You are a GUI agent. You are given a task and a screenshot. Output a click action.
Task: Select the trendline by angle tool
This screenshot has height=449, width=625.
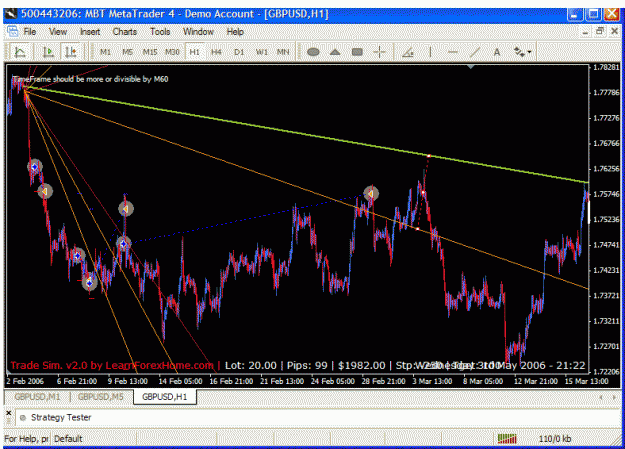click(408, 52)
